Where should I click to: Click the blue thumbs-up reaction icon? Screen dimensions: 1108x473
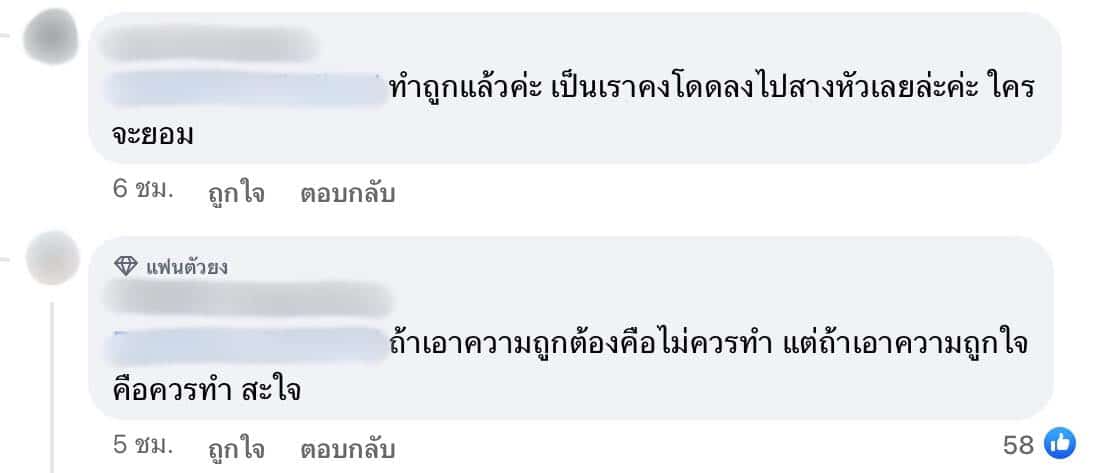(1060, 443)
